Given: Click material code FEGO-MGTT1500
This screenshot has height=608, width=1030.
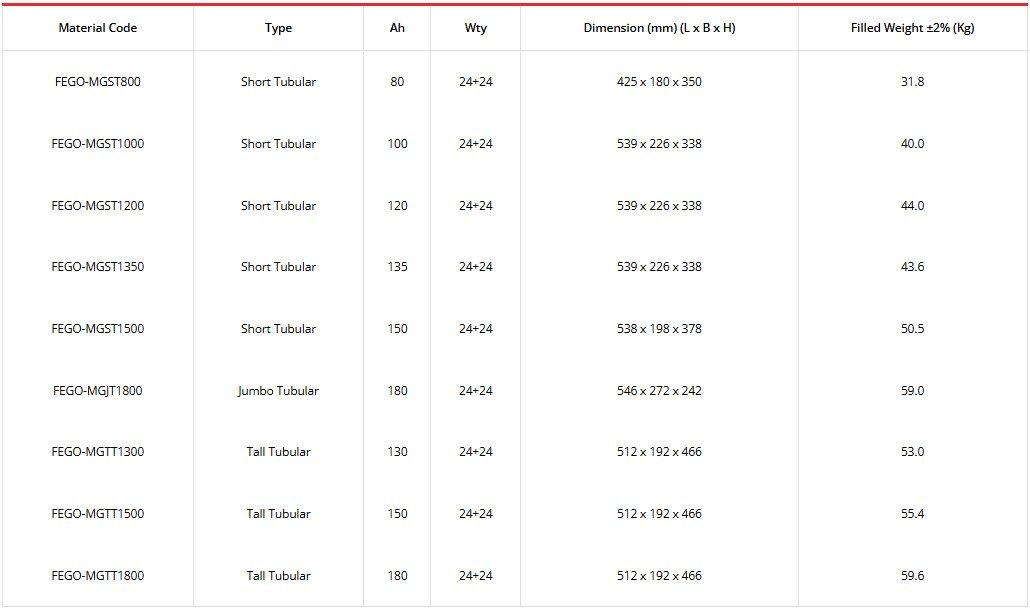Looking at the screenshot, I should (x=98, y=514).
